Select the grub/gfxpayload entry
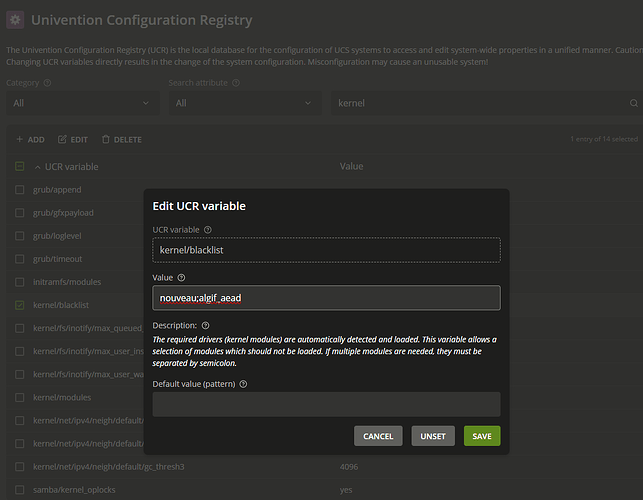 point(63,212)
